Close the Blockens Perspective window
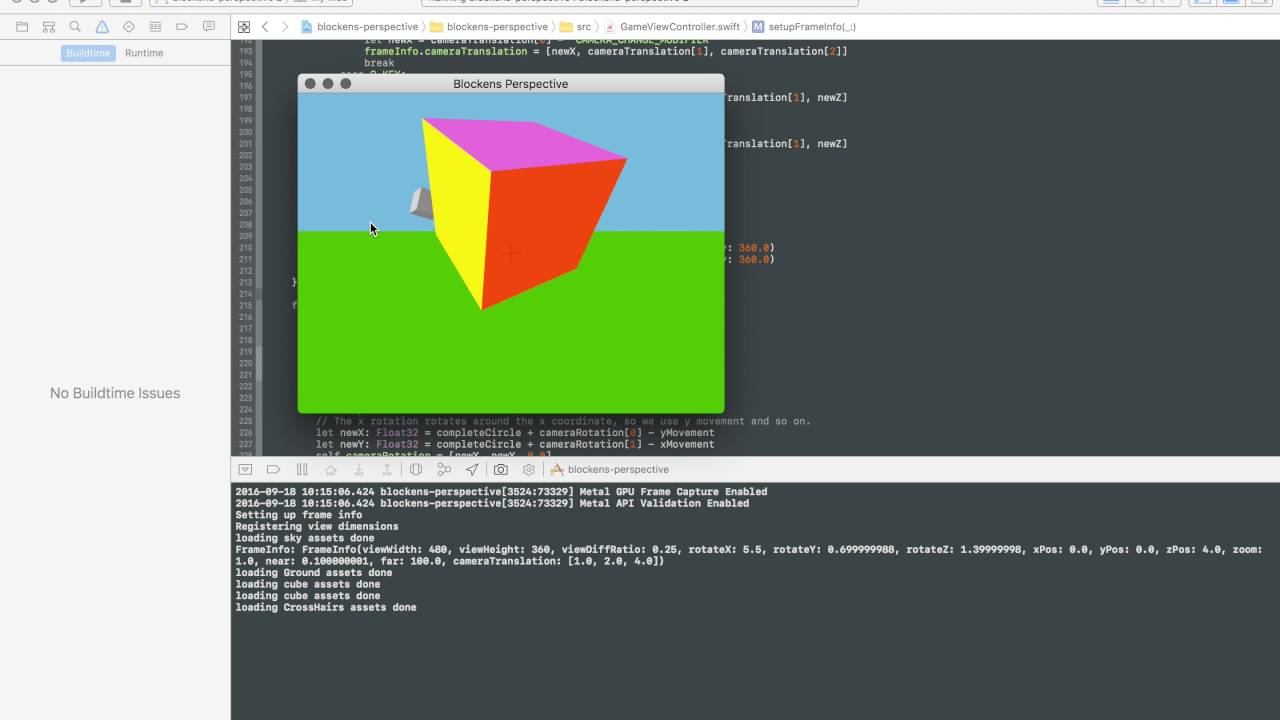 pyautogui.click(x=310, y=84)
